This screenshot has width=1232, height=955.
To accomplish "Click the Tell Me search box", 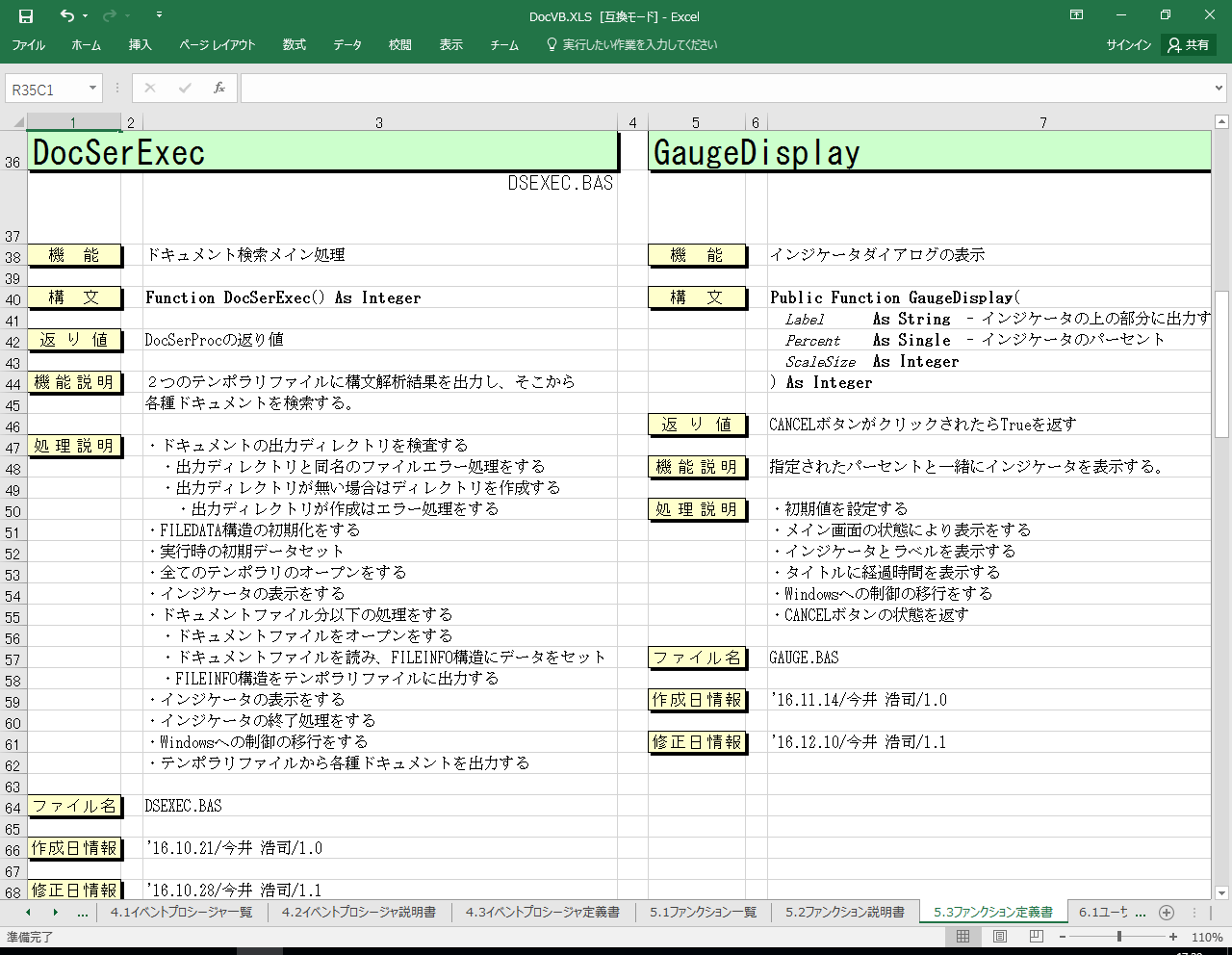I will (x=631, y=45).
